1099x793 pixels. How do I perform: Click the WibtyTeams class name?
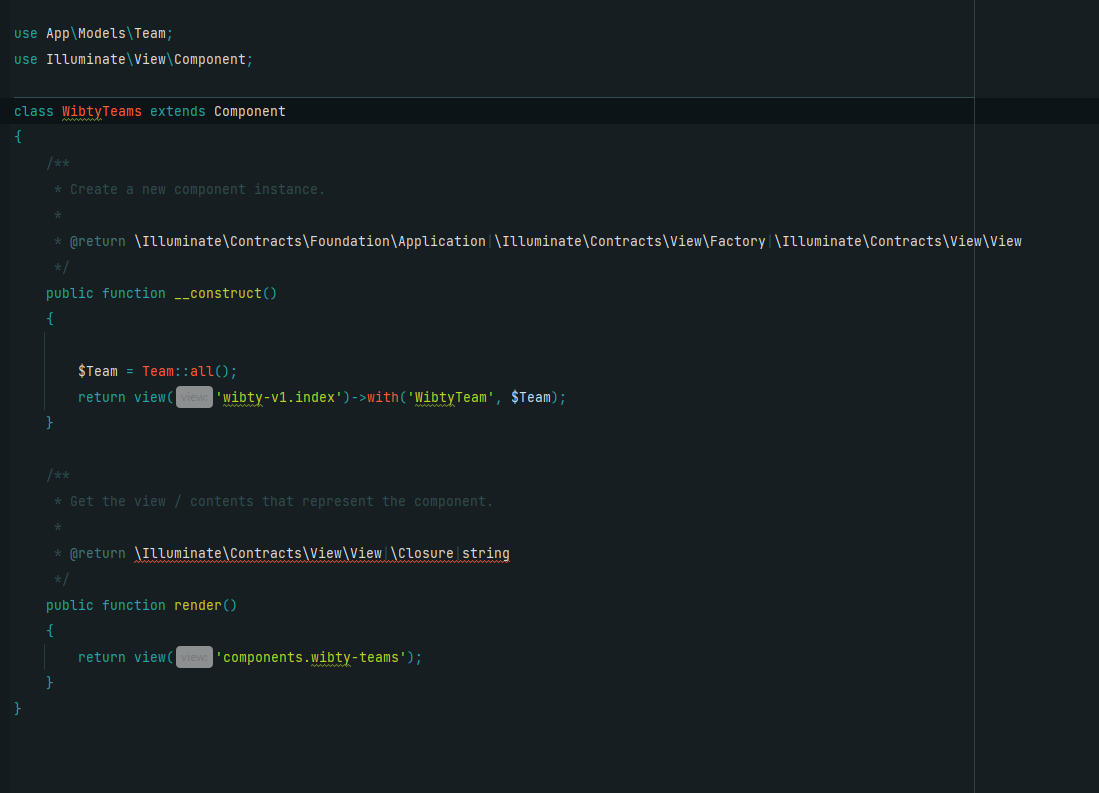[x=101, y=111]
